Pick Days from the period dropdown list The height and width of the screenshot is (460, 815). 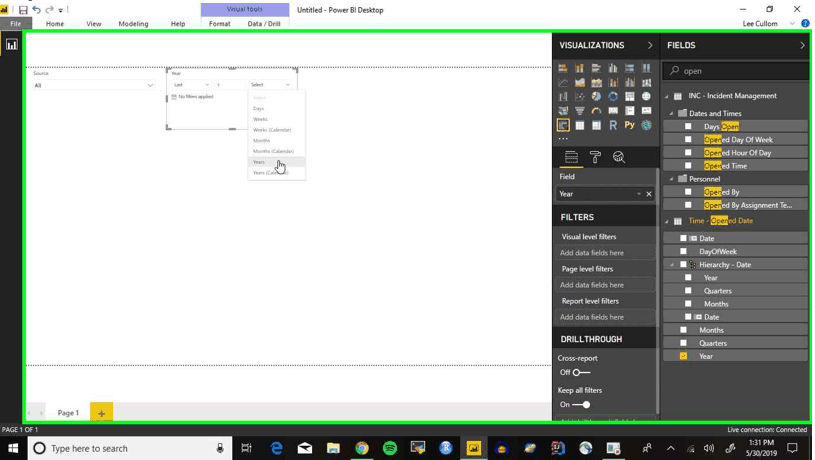(x=277, y=109)
